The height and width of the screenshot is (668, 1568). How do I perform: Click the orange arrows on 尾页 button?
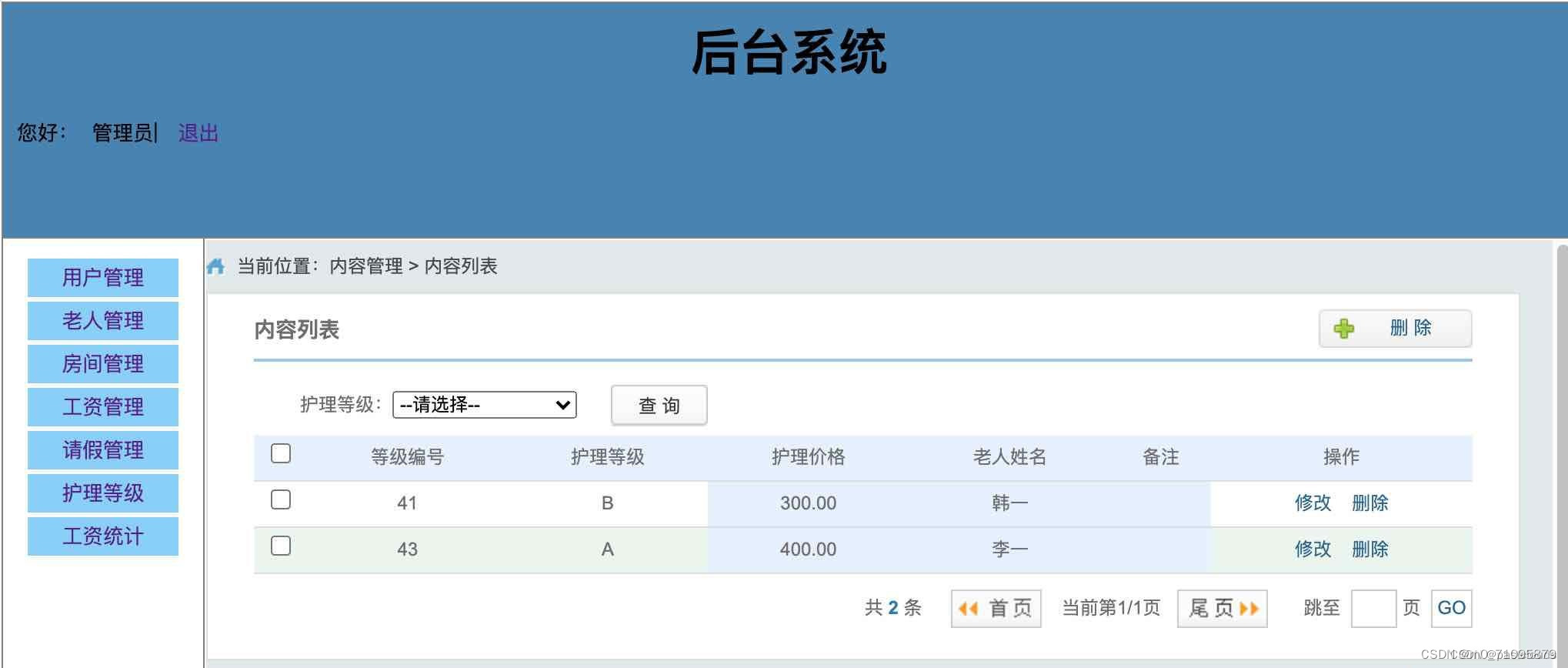pos(1249,609)
